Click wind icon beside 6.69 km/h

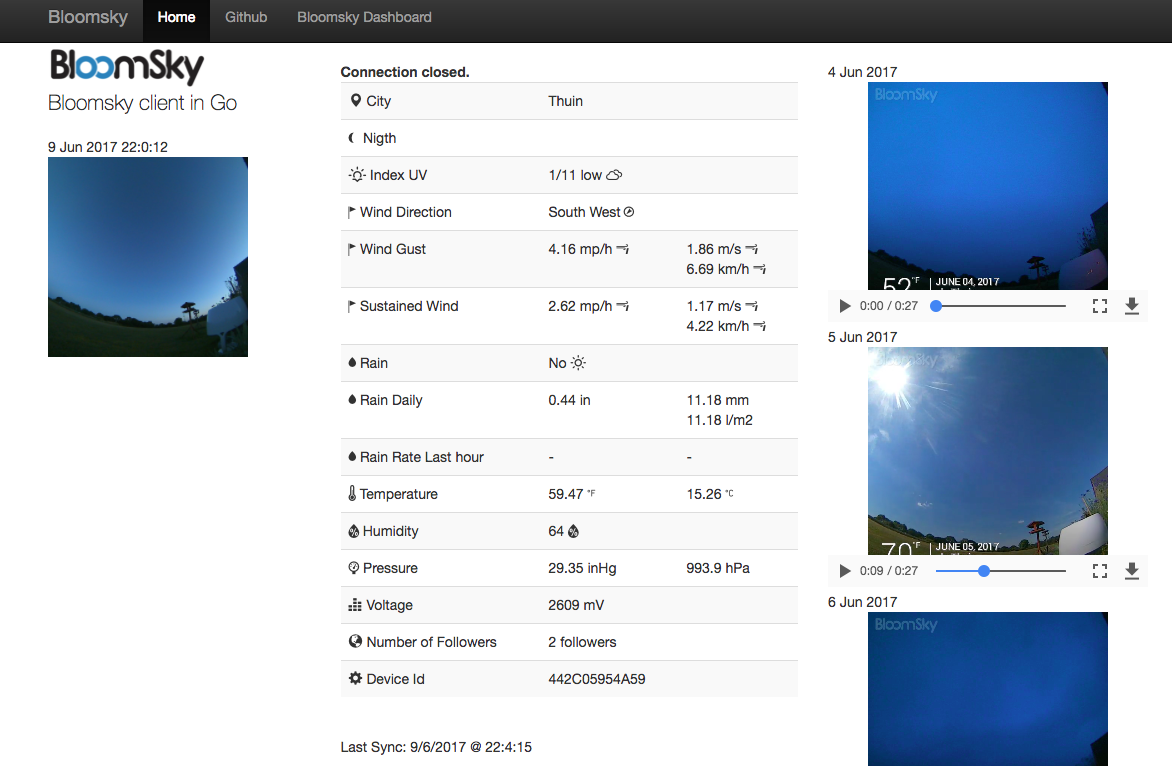pyautogui.click(x=759, y=269)
